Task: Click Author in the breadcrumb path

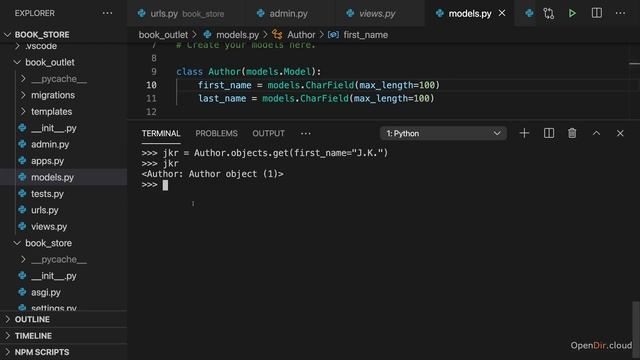Action: tap(301, 35)
